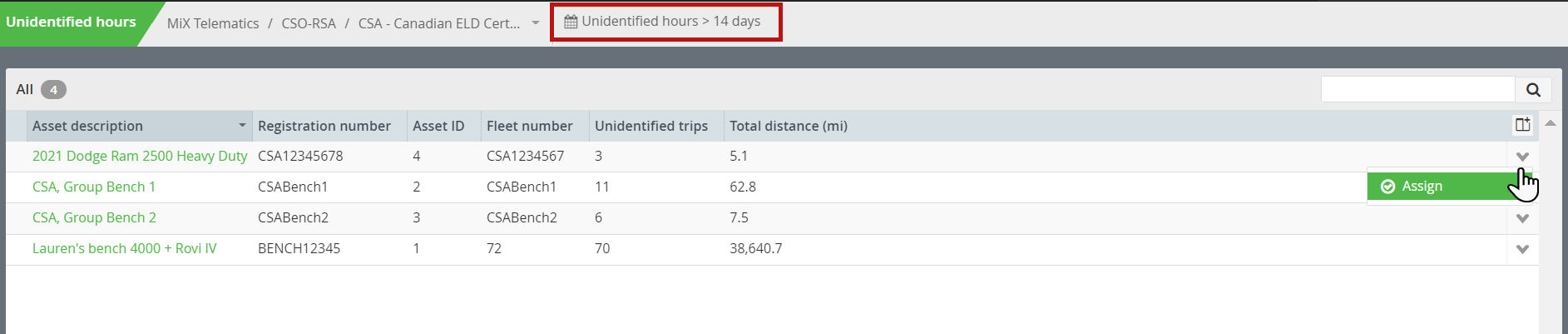The height and width of the screenshot is (334, 1568).
Task: Open the organisation breadcrumb dropdown arrow
Action: pyautogui.click(x=536, y=23)
